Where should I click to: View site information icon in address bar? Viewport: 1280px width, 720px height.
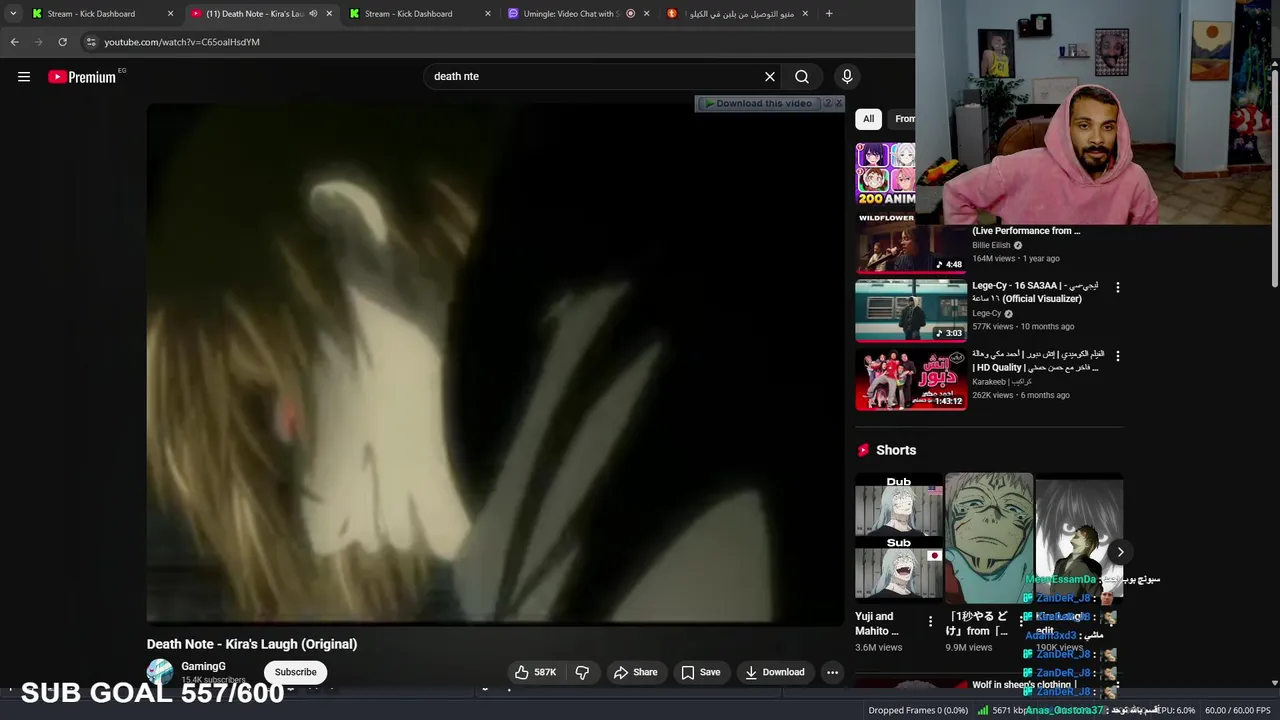(90, 42)
